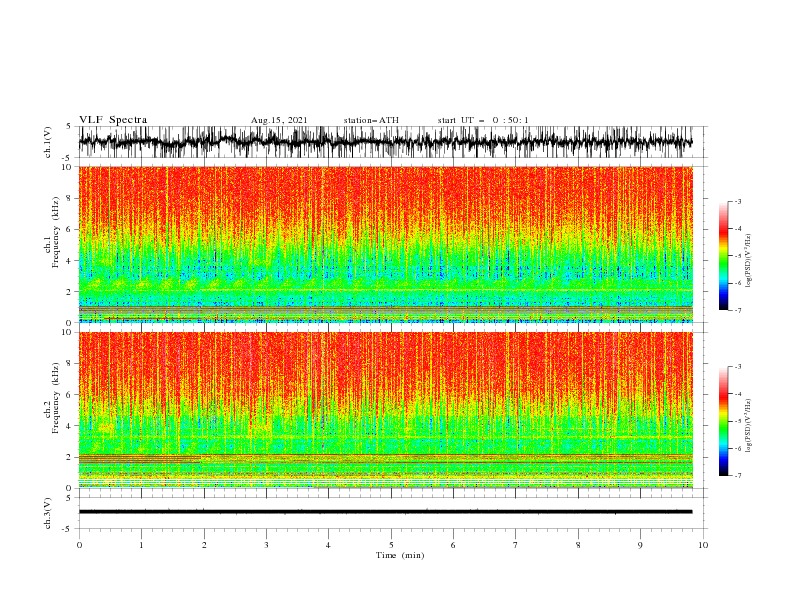Click the 'station=ATH' label
The image size is (792, 612).
point(371,120)
